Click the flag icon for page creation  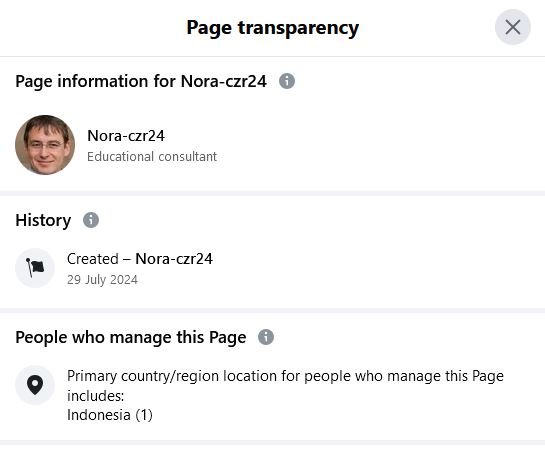click(35, 268)
